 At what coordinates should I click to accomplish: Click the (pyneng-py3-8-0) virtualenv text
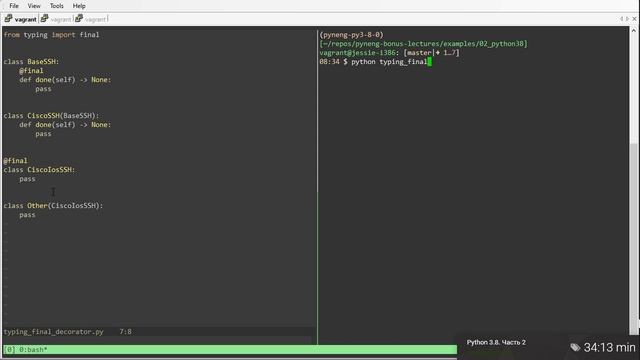[x=351, y=35]
